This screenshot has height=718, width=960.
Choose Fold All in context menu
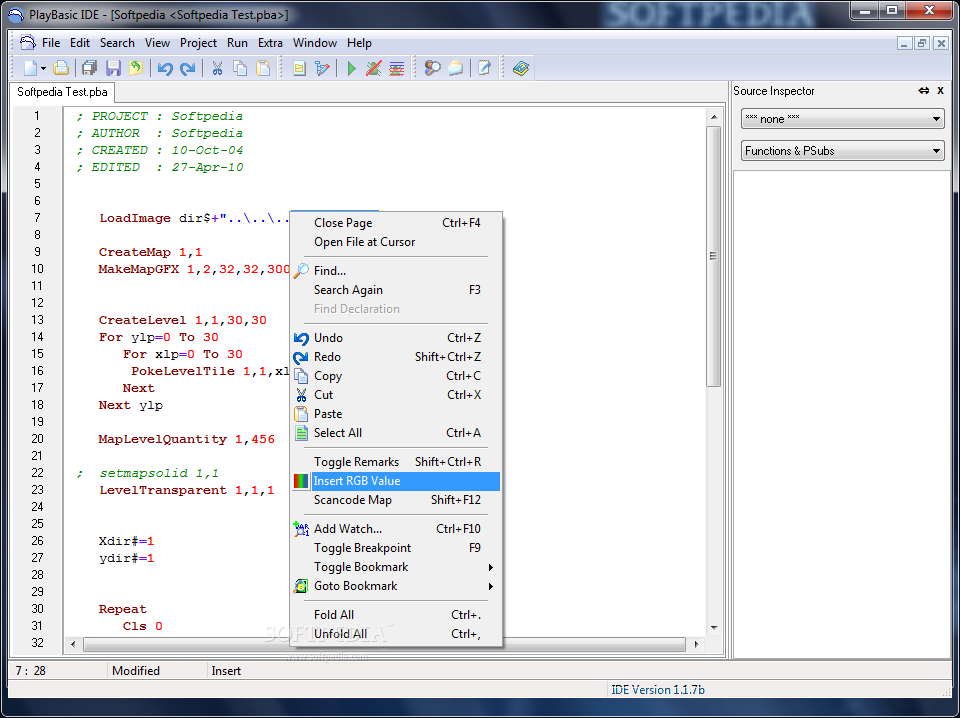click(x=397, y=615)
